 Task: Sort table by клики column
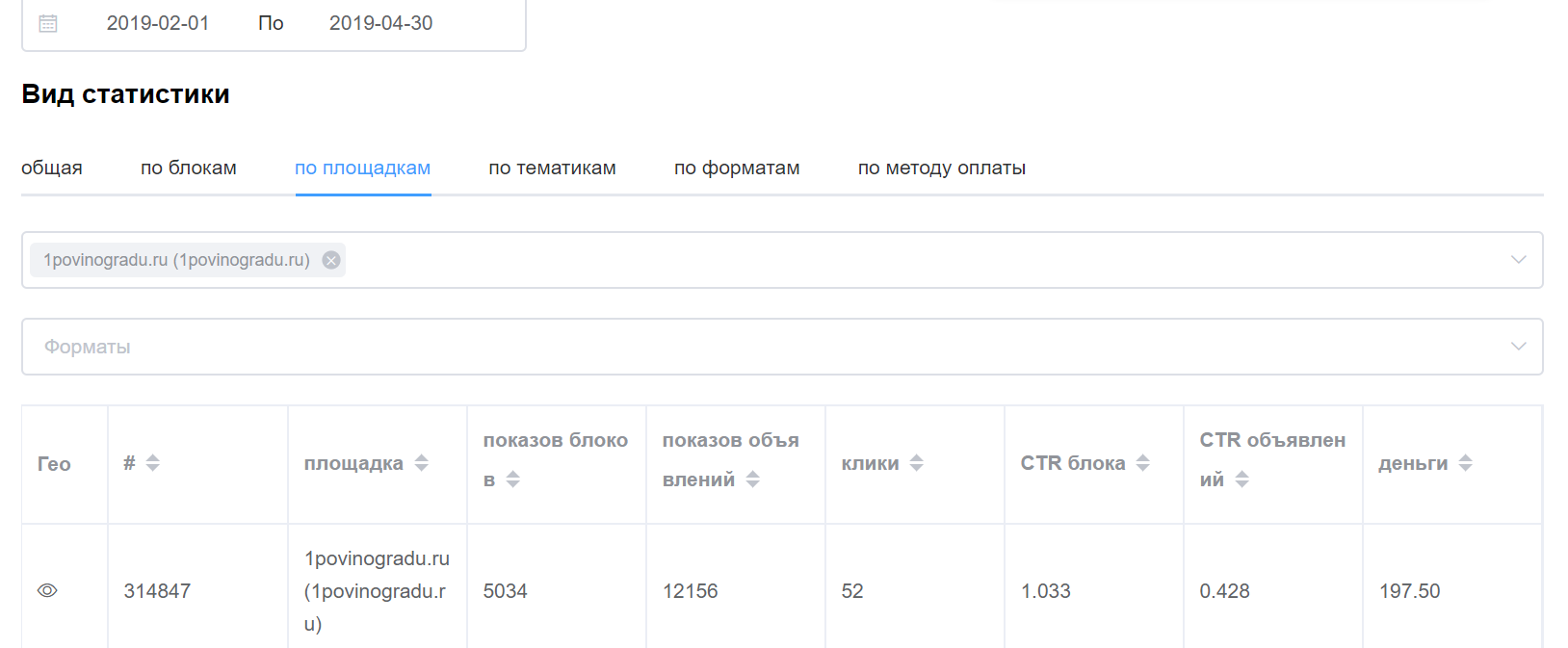coord(917,463)
